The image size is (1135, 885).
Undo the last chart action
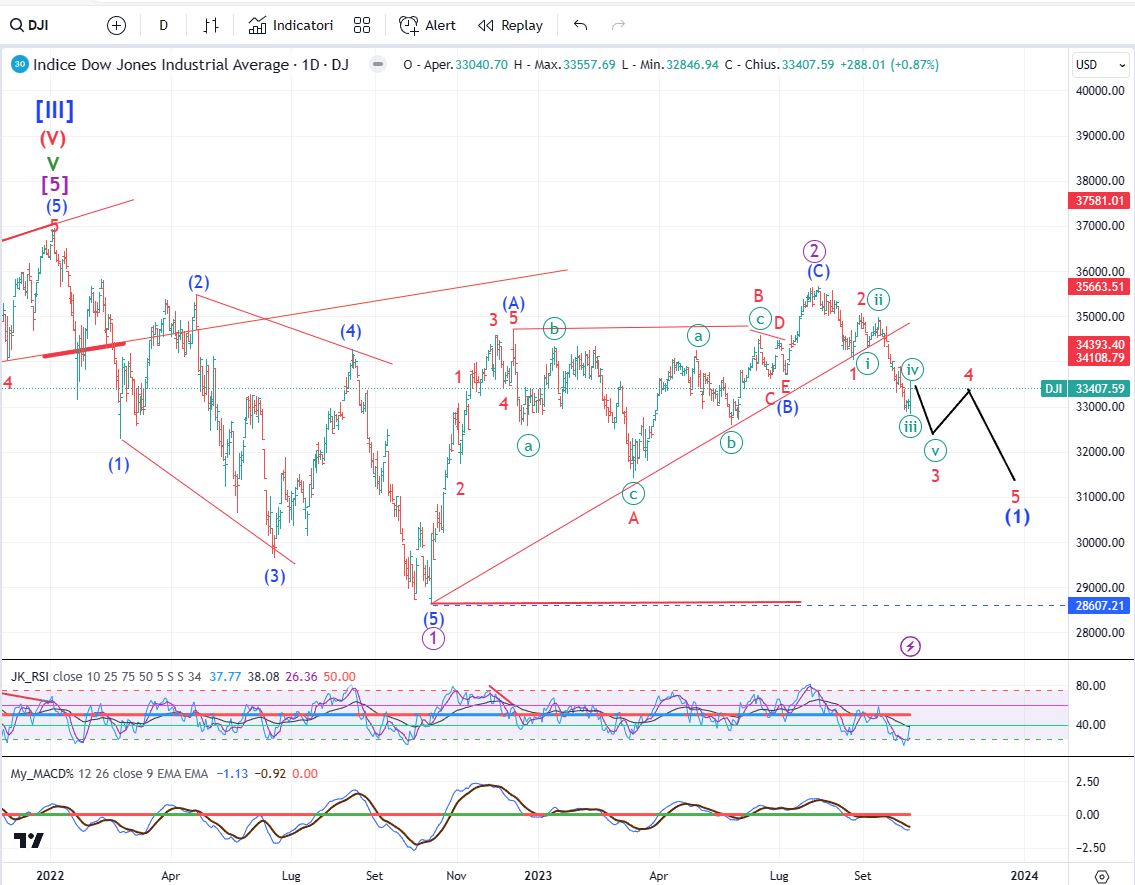(x=580, y=25)
